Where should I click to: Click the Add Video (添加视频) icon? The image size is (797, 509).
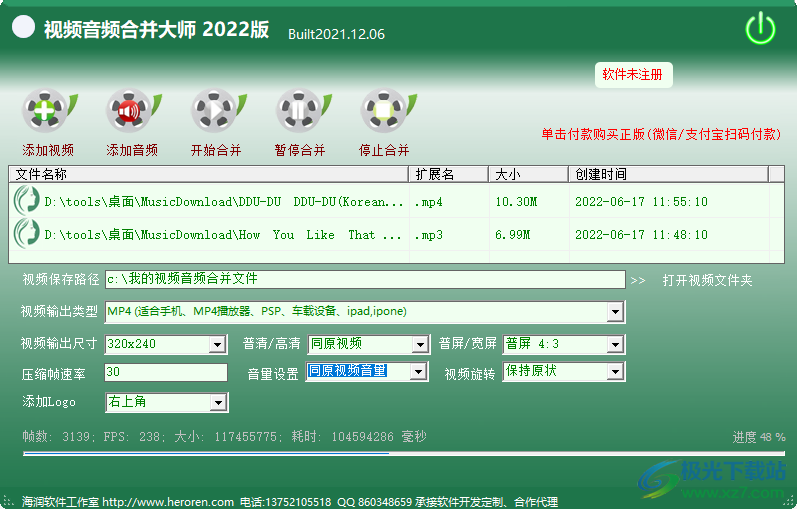(49, 111)
